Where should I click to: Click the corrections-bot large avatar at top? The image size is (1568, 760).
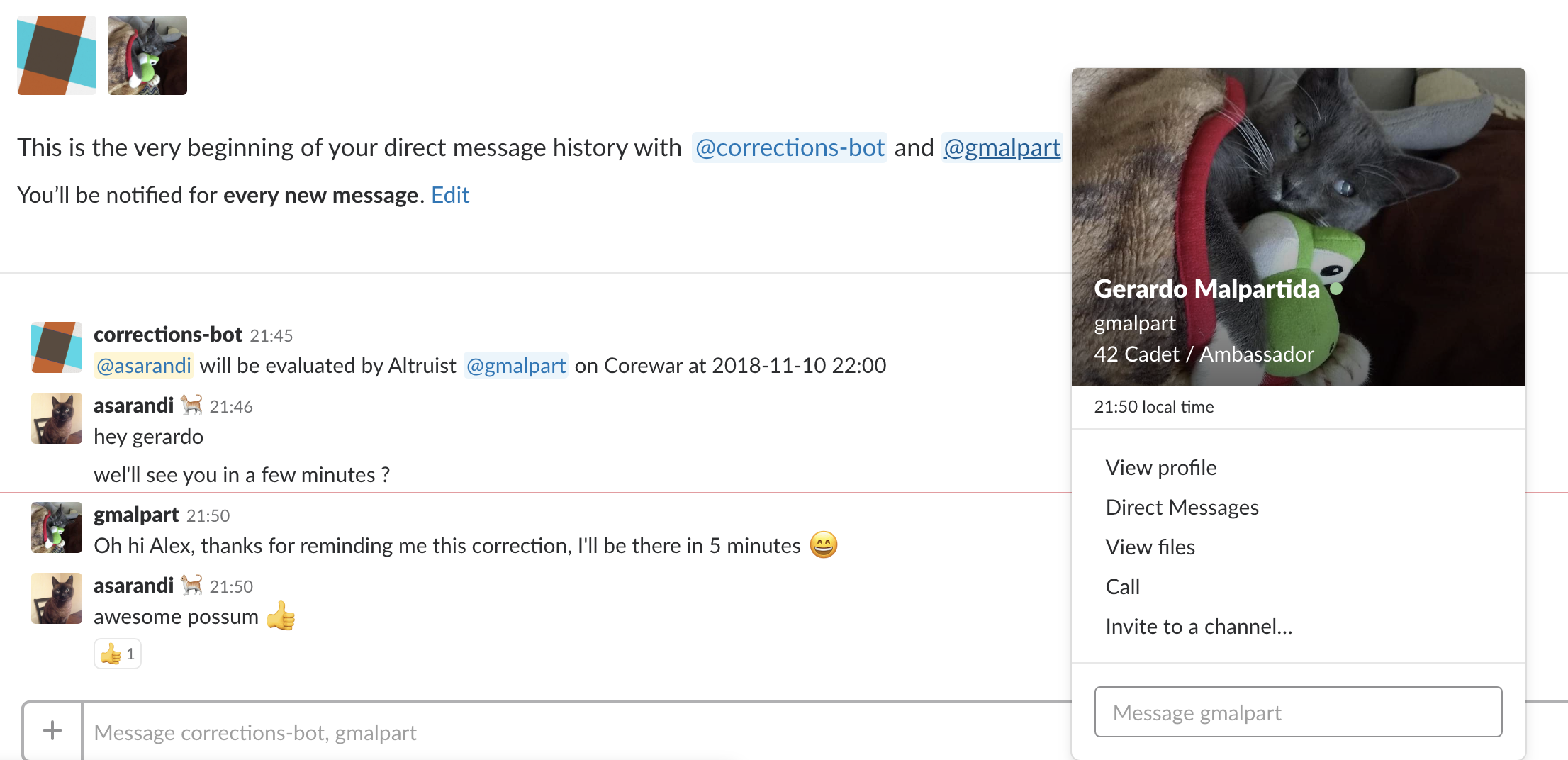tap(57, 55)
